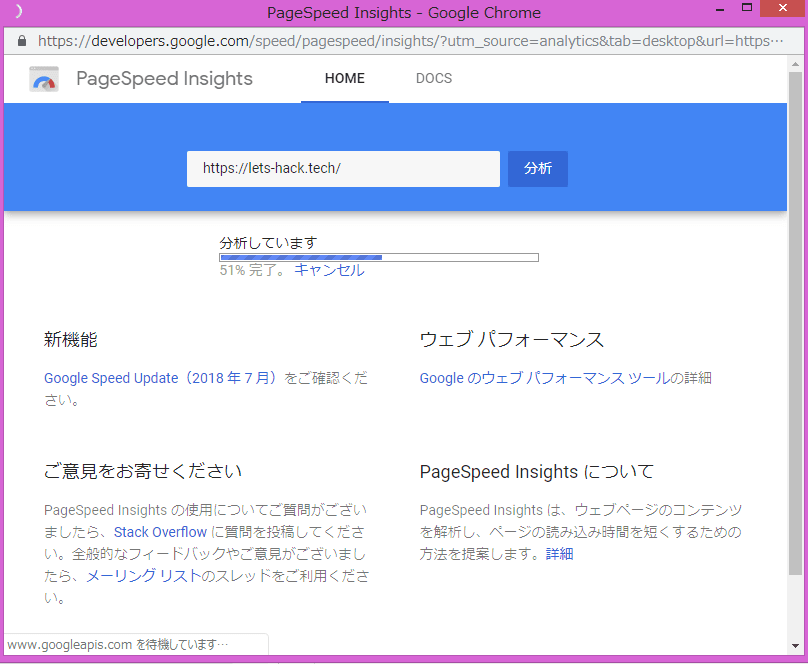808x664 pixels.
Task: Open the Stack Overflow link
Action: coord(160,532)
